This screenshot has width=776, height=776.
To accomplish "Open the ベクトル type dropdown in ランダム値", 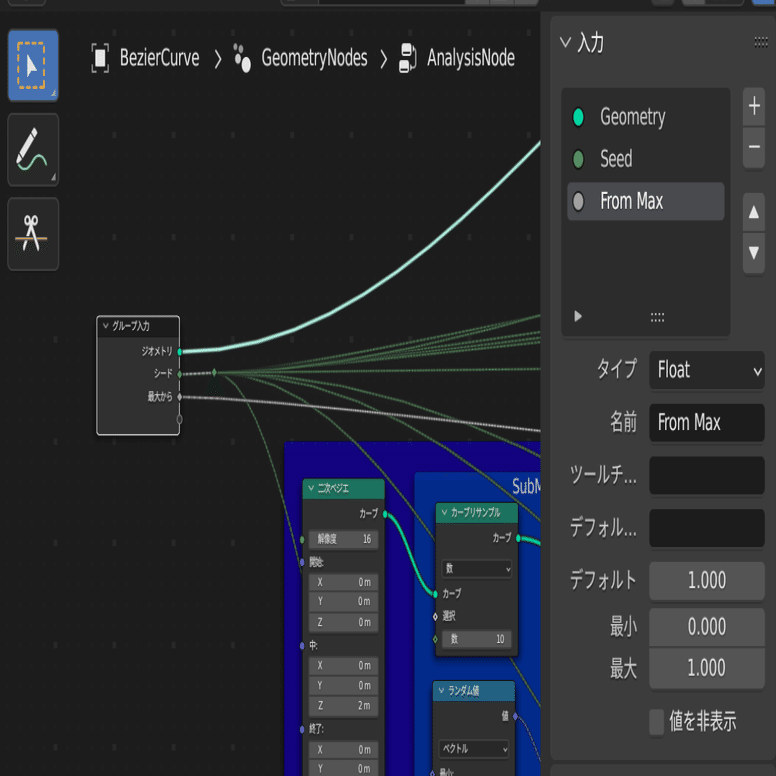I will pyautogui.click(x=474, y=749).
